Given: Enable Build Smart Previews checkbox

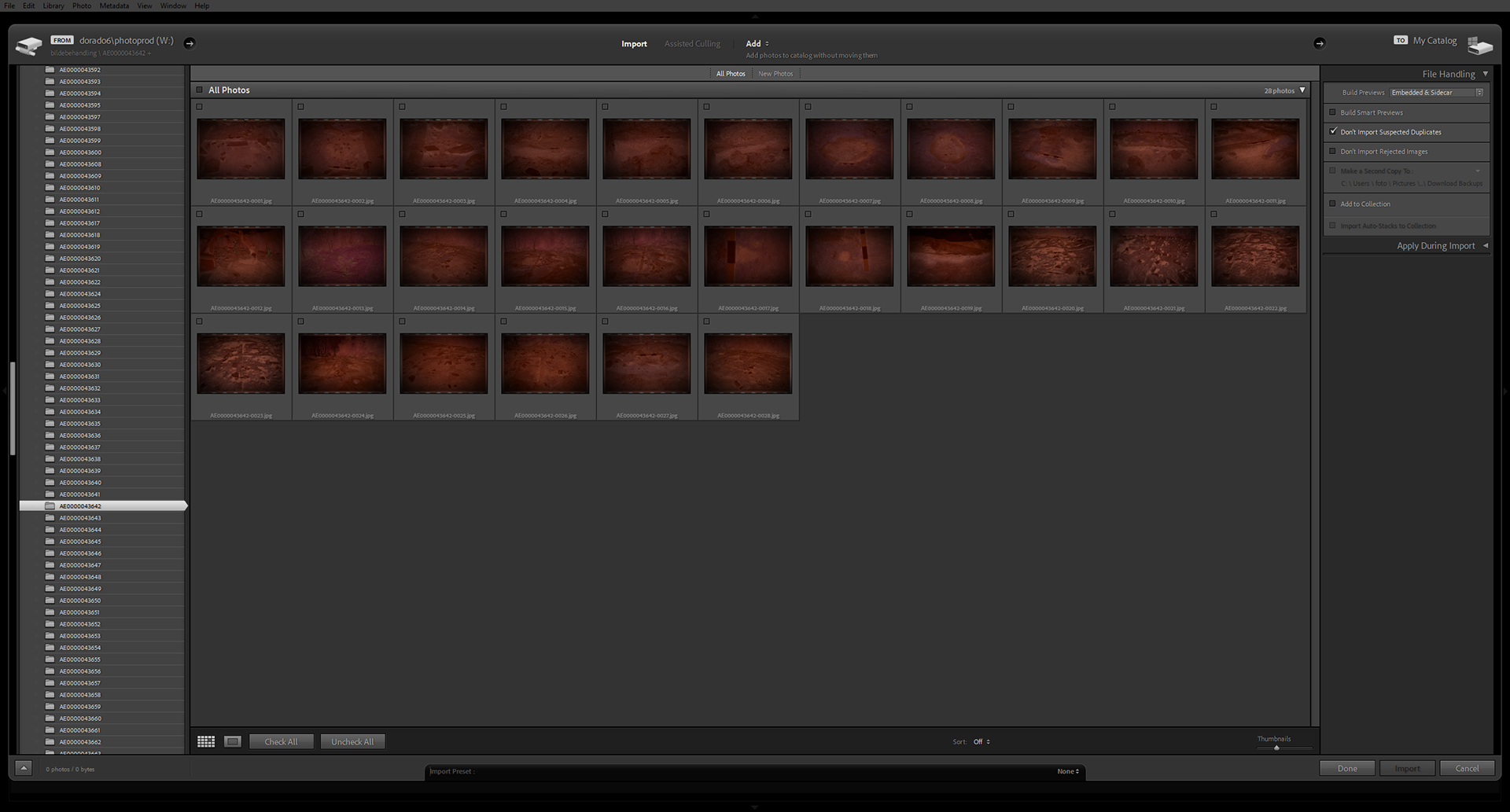Looking at the screenshot, I should point(1333,112).
